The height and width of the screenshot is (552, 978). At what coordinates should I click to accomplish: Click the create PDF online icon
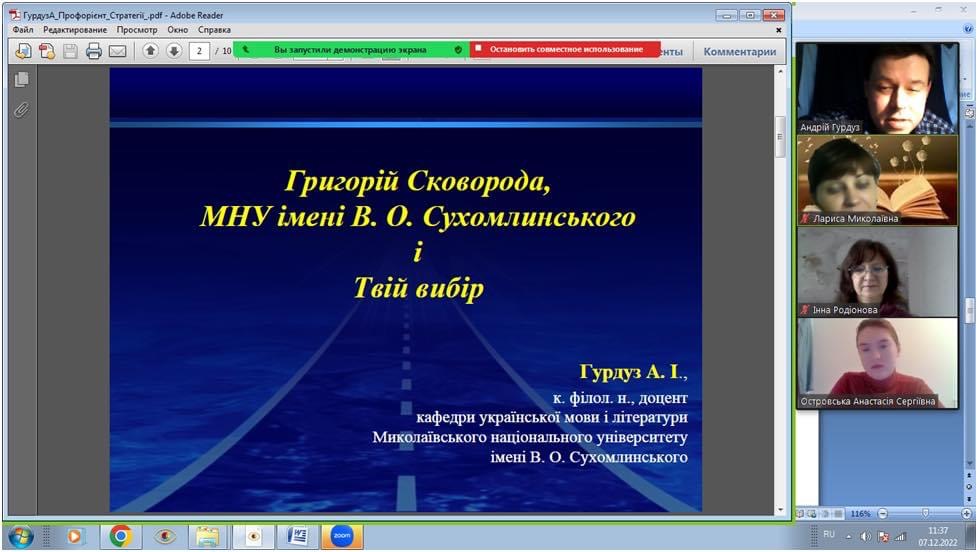click(47, 51)
